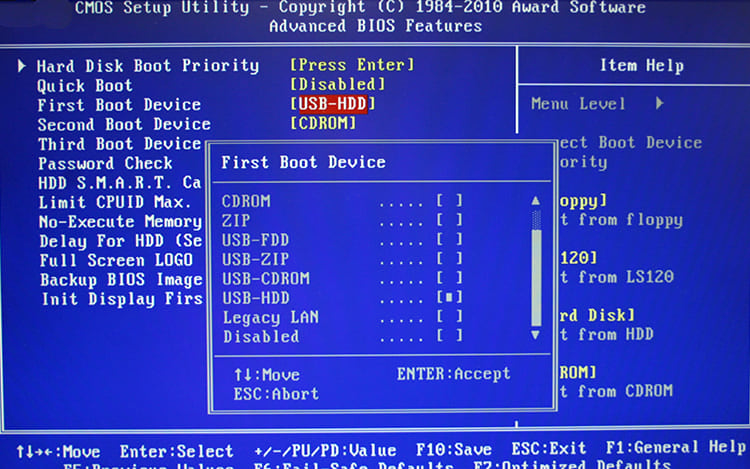Open the highlighted USB-HDD value field
Viewport: 750px width, 469px height.
click(333, 104)
